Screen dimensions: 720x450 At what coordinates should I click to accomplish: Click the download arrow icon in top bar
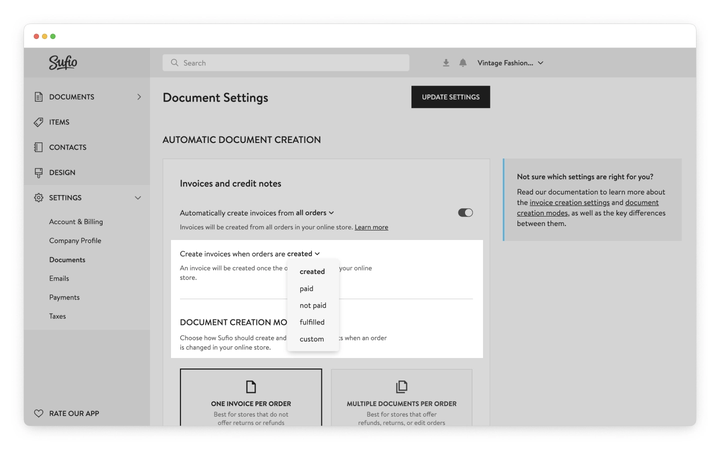[446, 63]
